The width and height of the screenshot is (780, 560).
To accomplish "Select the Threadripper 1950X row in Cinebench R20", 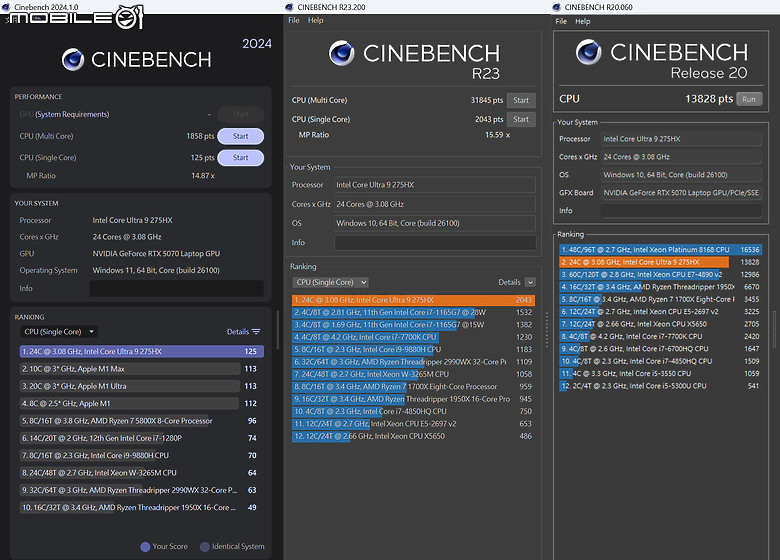I will click(660, 287).
